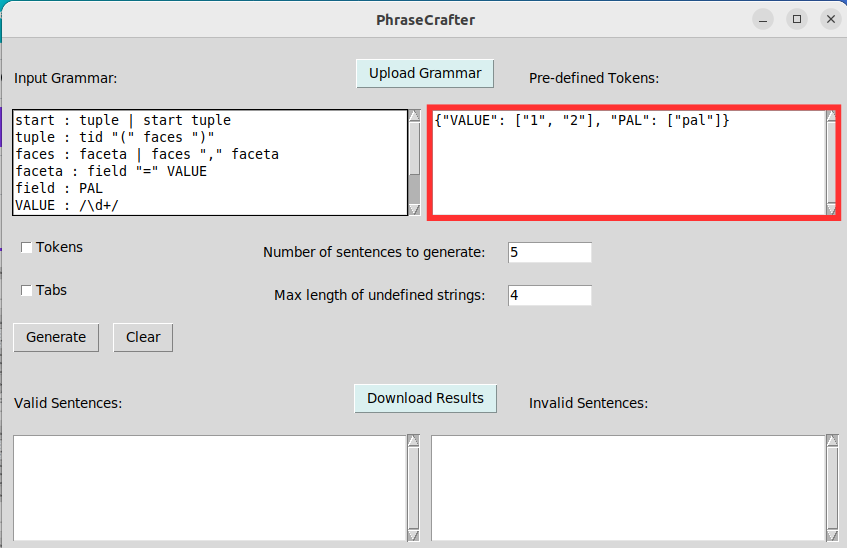The width and height of the screenshot is (847, 548).
Task: Clear all fields with the Clear button
Action: tap(143, 337)
